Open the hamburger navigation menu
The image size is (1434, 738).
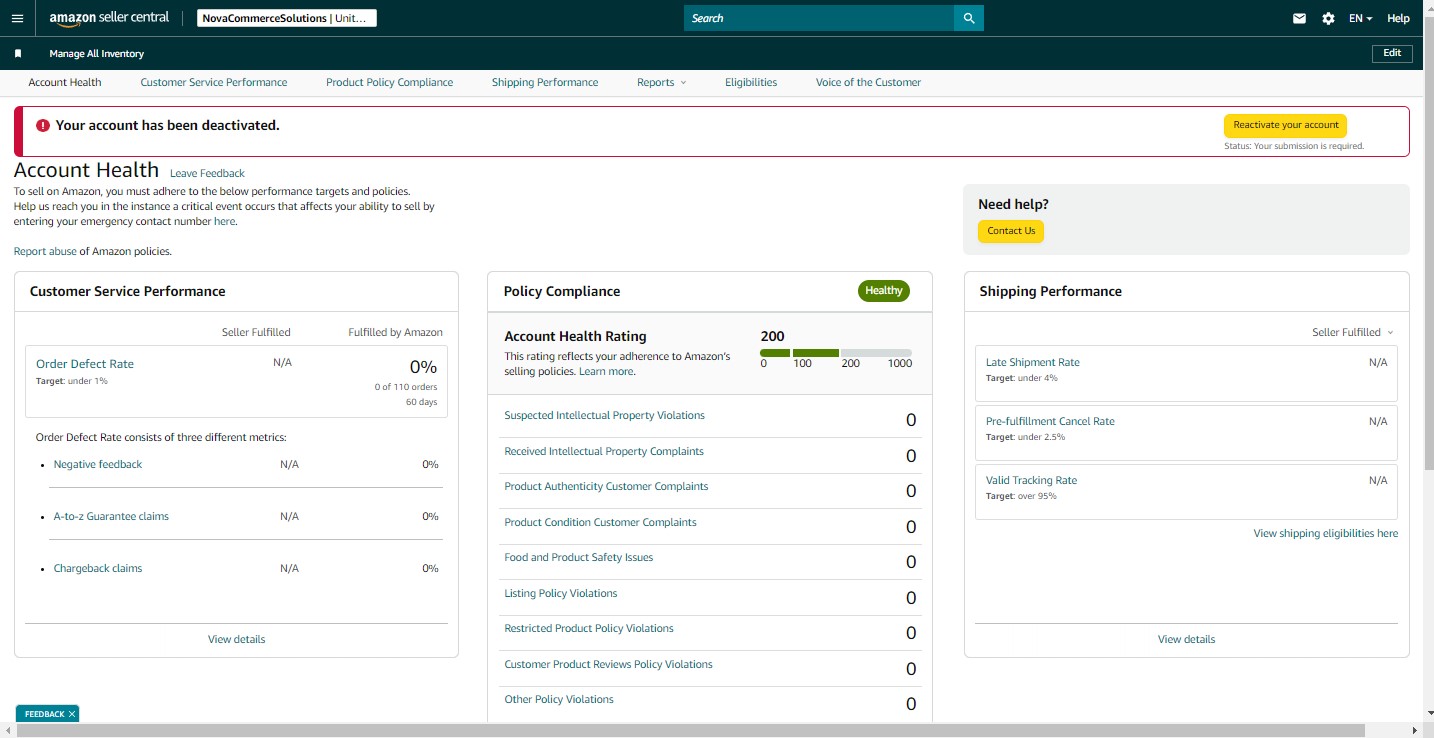[17, 18]
